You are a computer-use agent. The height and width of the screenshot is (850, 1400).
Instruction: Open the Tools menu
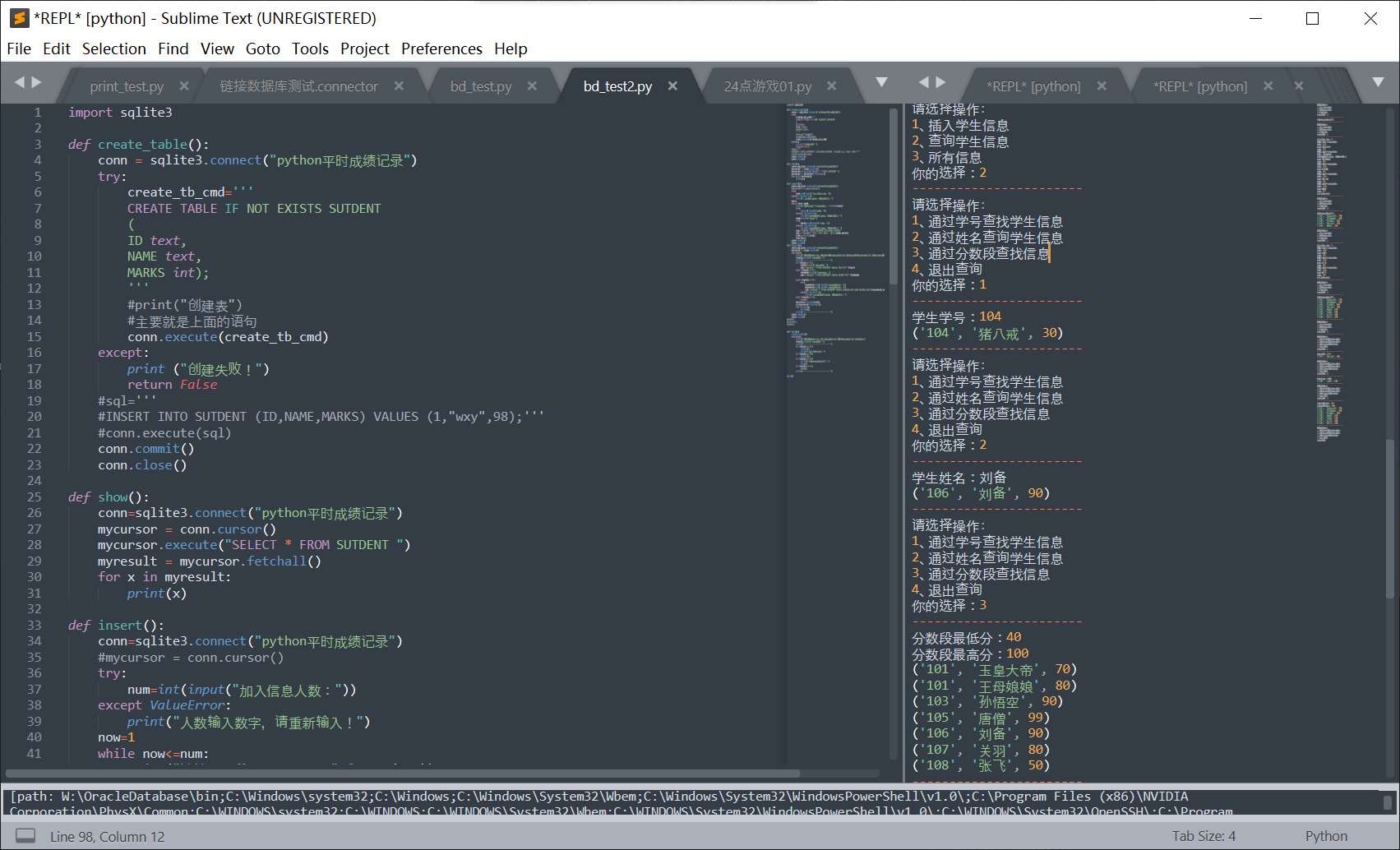click(310, 49)
